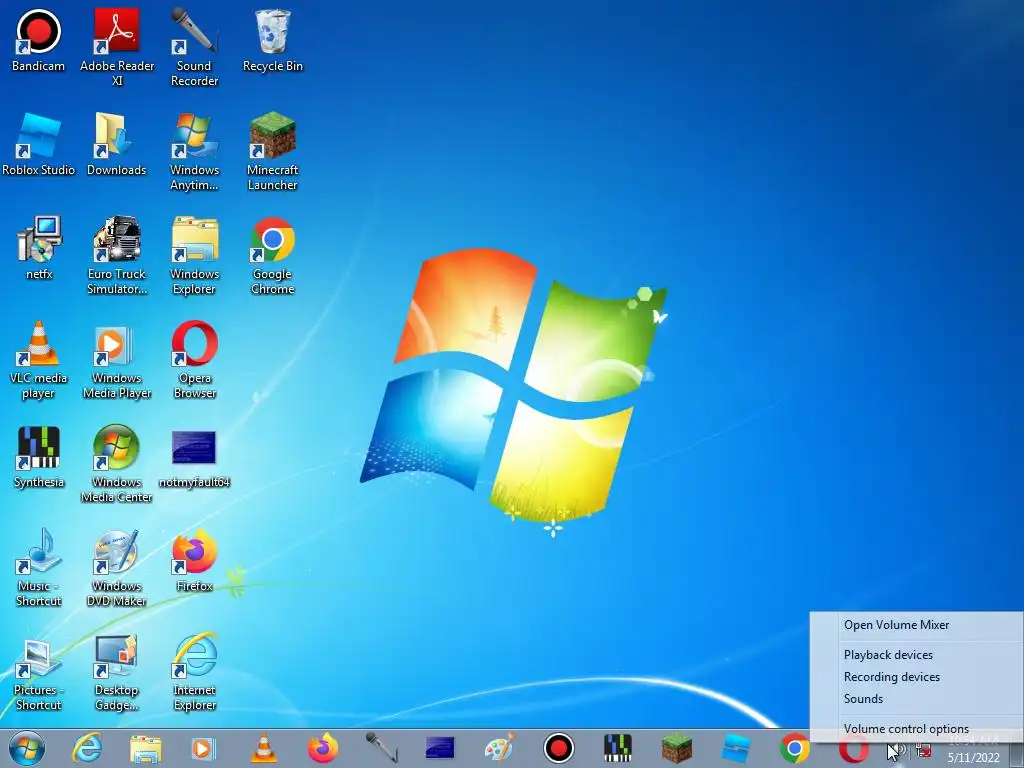This screenshot has height=768, width=1024.
Task: Open the Recycle Bin
Action: (x=272, y=40)
